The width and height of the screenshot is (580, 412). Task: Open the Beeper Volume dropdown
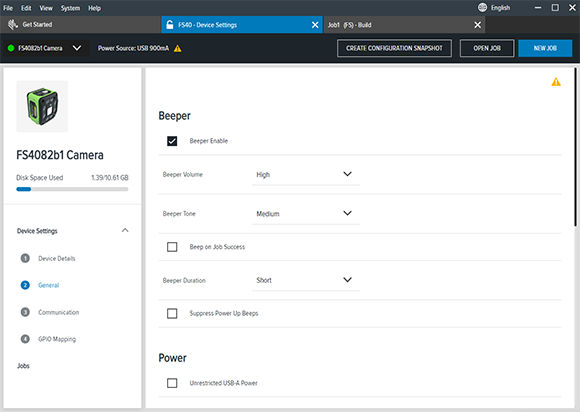(306, 175)
